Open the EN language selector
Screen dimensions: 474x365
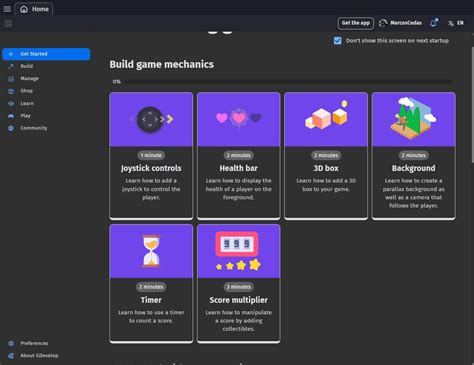point(456,23)
